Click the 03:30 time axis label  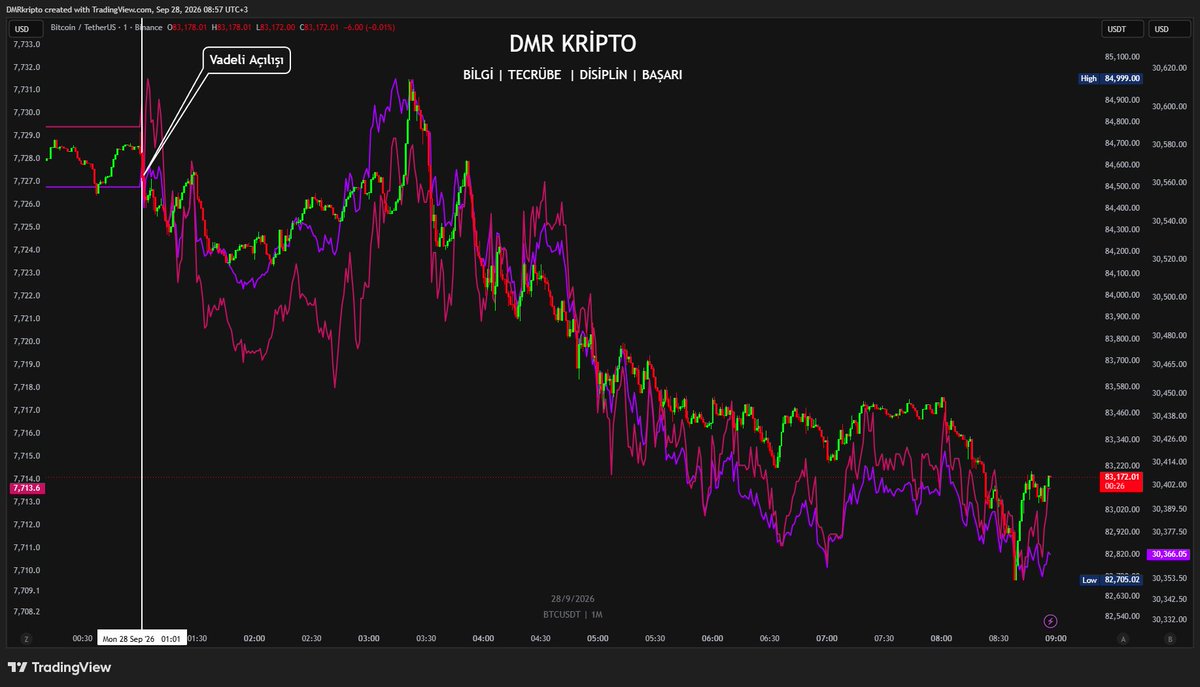[x=426, y=638]
